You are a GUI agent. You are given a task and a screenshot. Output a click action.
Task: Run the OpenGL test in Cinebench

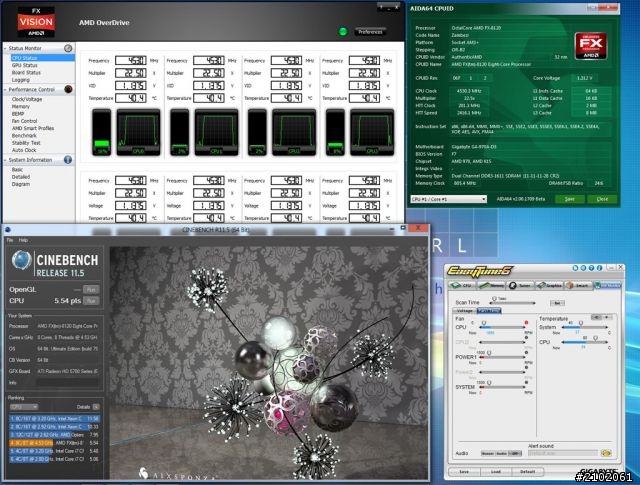click(x=91, y=289)
